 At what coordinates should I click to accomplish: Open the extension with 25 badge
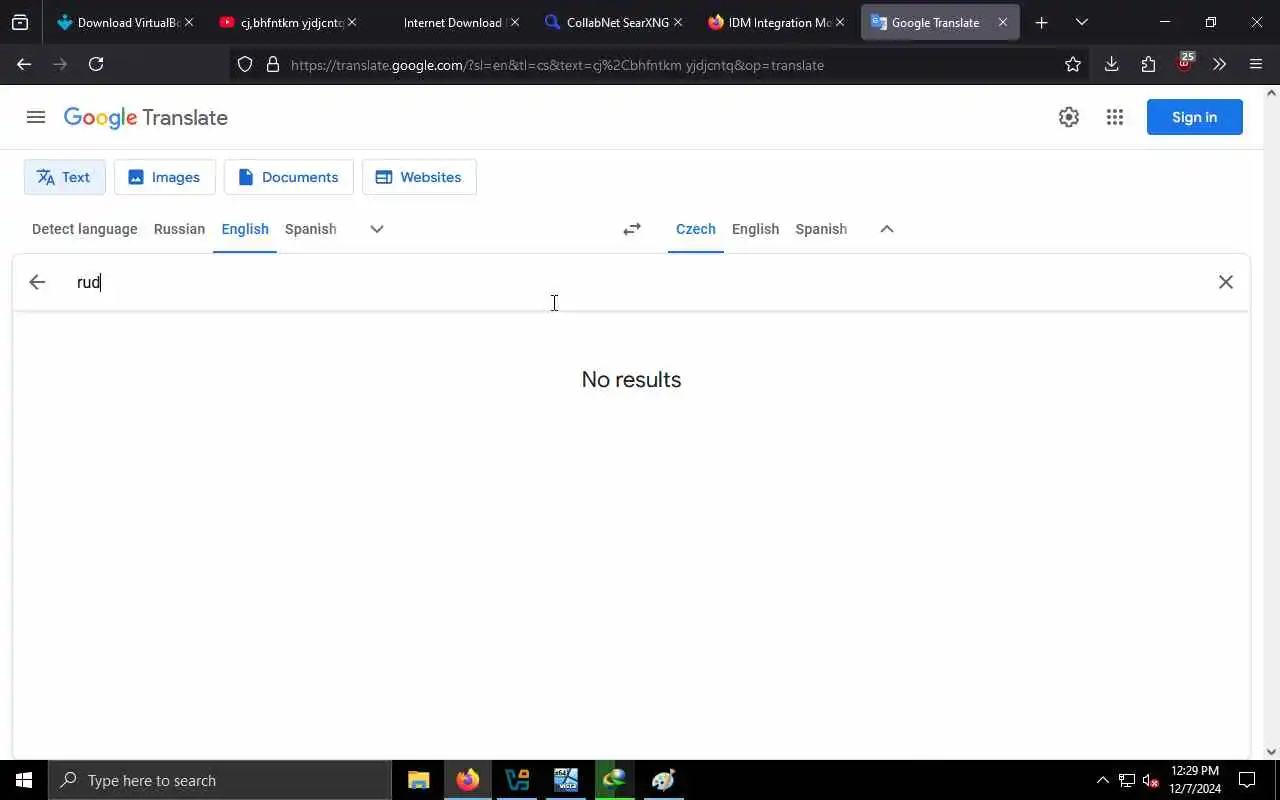[x=1185, y=63]
